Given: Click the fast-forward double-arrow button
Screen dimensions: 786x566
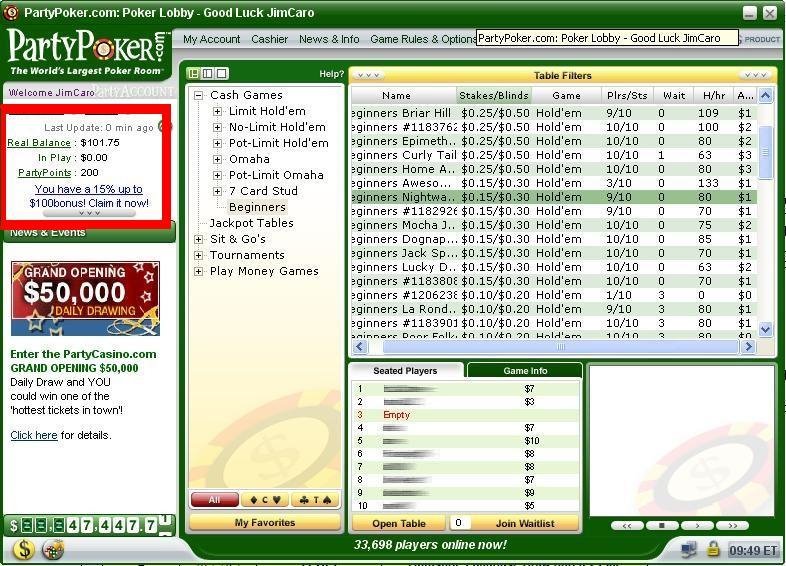Looking at the screenshot, I should (x=732, y=525).
